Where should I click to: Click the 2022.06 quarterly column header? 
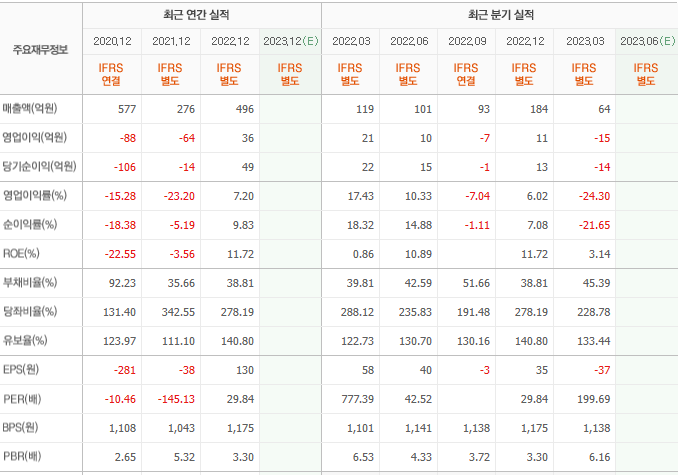coord(409,41)
